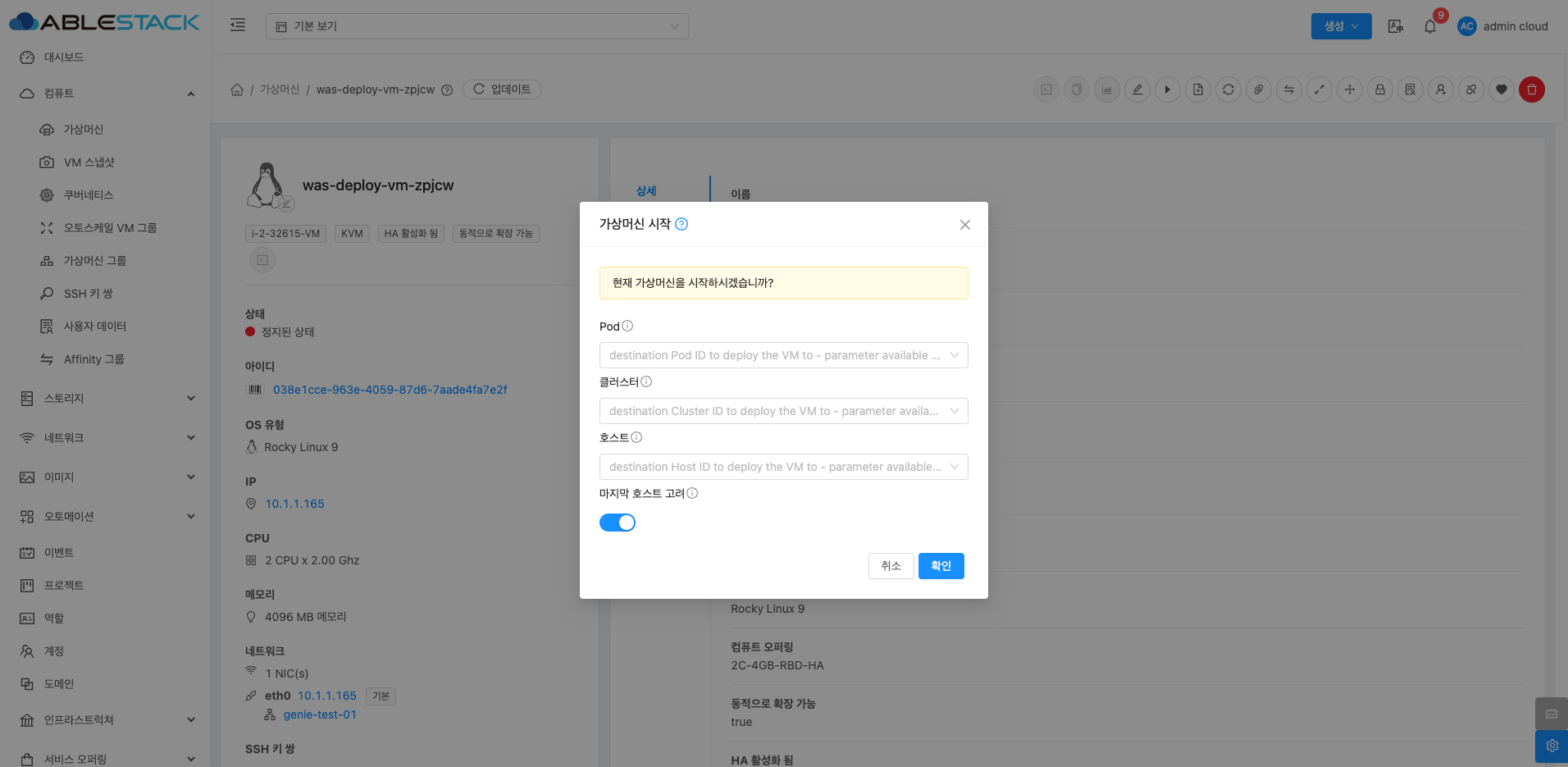This screenshot has height=767, width=1568.
Task: Expand the 스토리지 sidebar menu
Action: (x=107, y=398)
